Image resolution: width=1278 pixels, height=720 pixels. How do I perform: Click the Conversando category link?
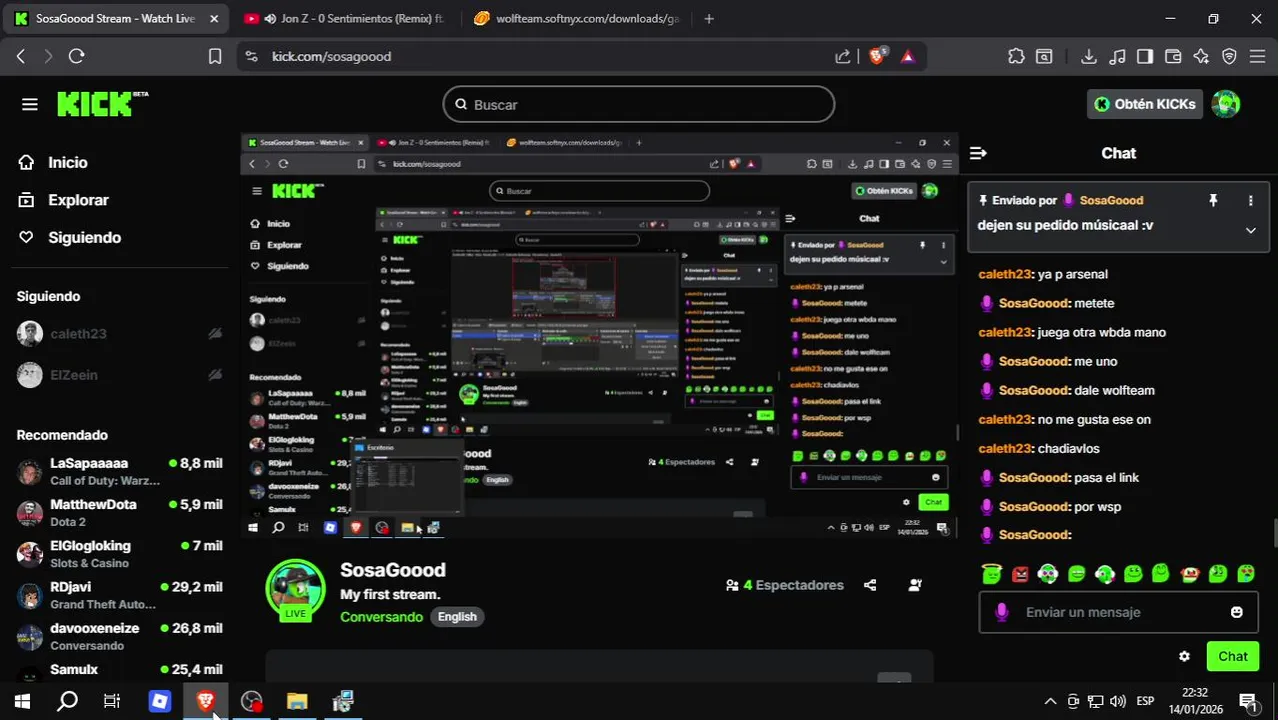(x=381, y=617)
